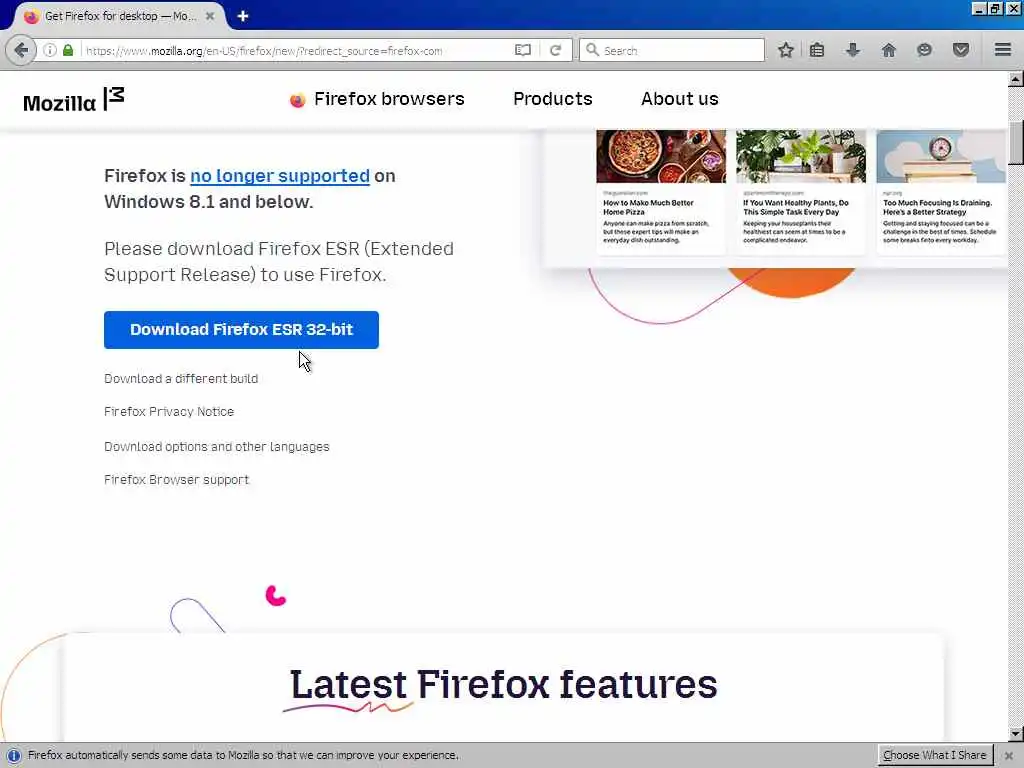Click the info icon in notification bar

(13, 755)
